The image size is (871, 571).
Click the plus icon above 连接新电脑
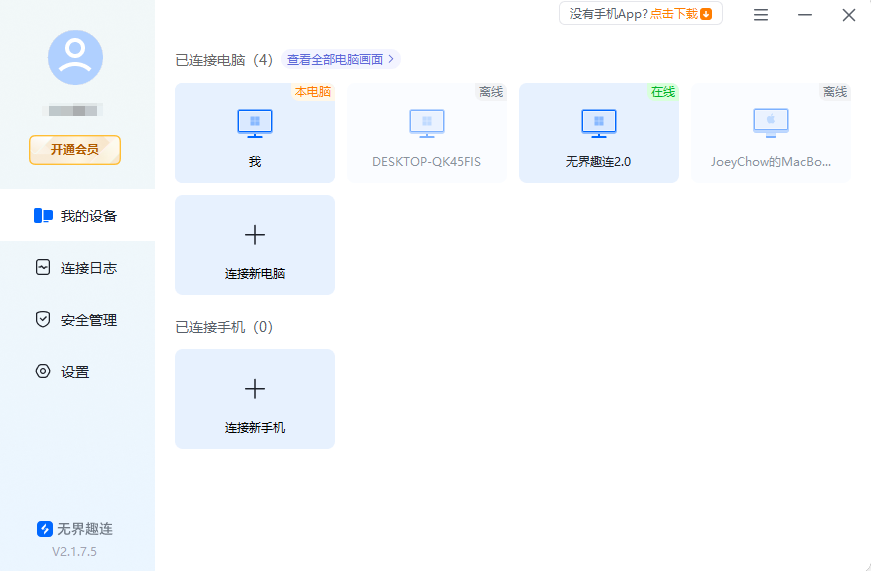coord(255,235)
